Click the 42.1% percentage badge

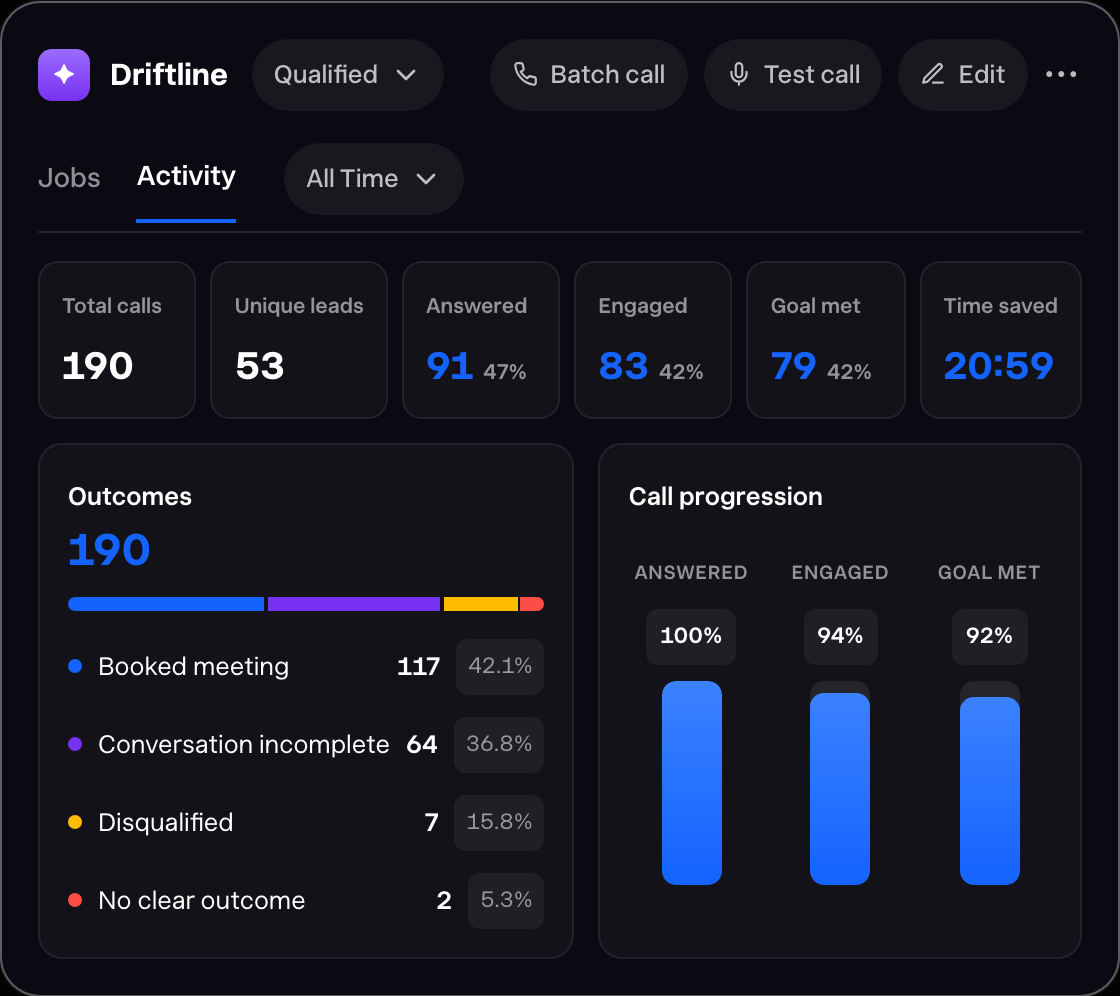[x=500, y=667]
